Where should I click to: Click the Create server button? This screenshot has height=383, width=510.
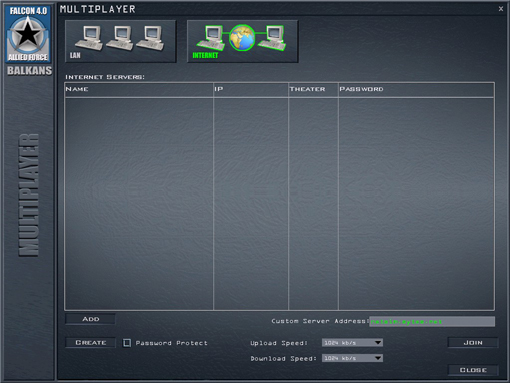coord(91,343)
